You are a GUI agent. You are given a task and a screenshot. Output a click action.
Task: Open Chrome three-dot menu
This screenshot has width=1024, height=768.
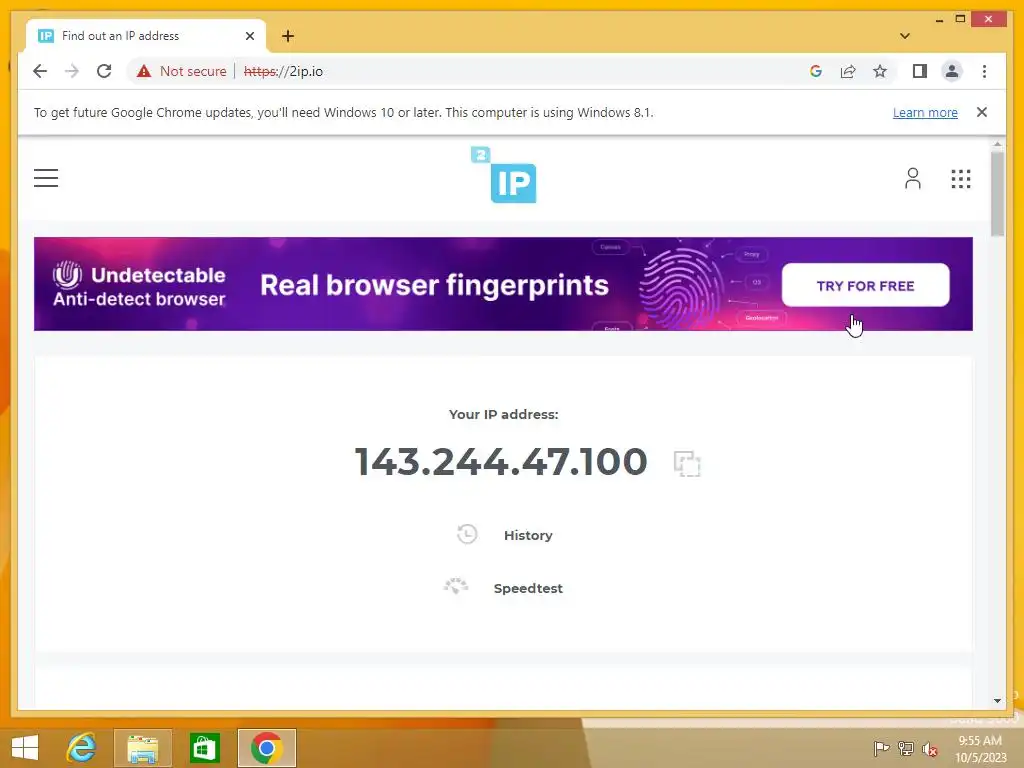tap(984, 71)
